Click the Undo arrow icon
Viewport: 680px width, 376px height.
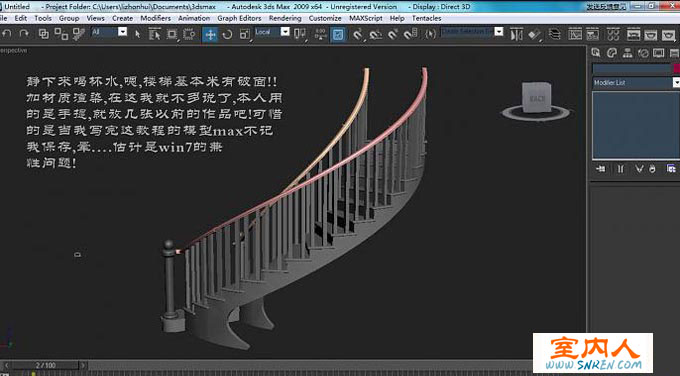pyautogui.click(x=7, y=34)
